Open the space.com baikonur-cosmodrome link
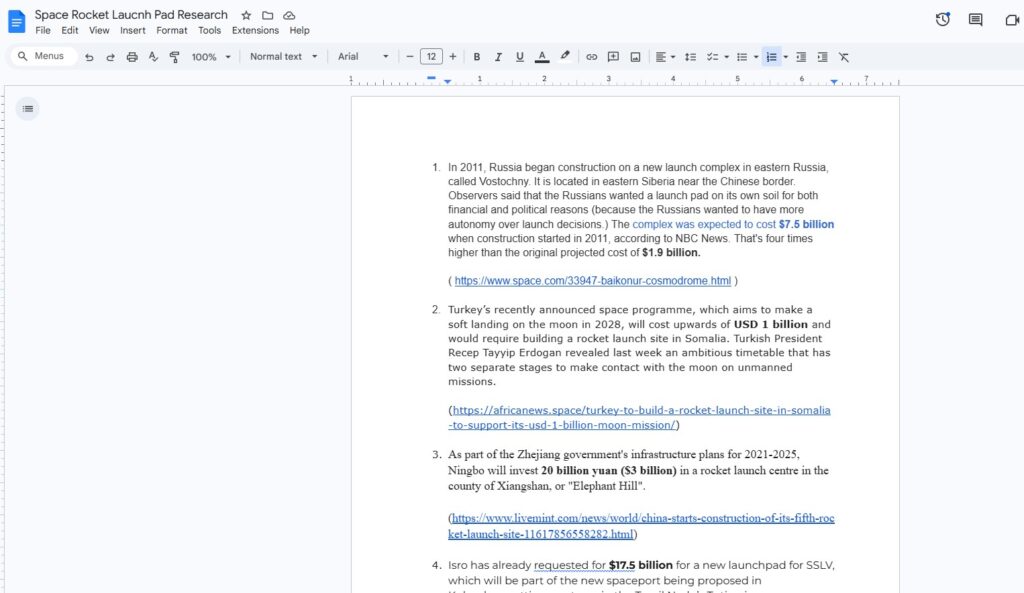This screenshot has width=1024, height=593. click(x=592, y=281)
